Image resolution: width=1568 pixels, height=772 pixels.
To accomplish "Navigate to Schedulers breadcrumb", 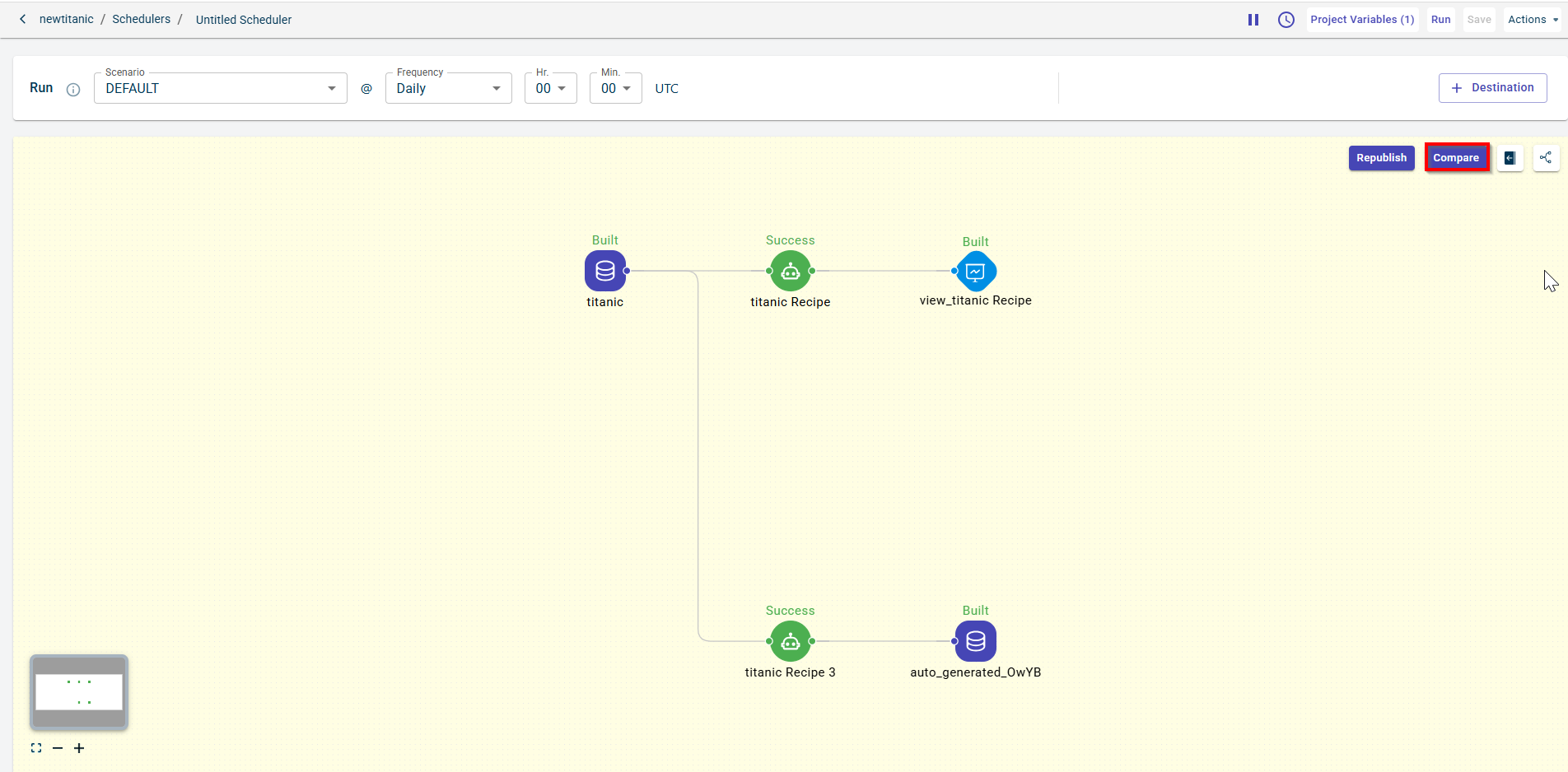I will pyautogui.click(x=141, y=19).
